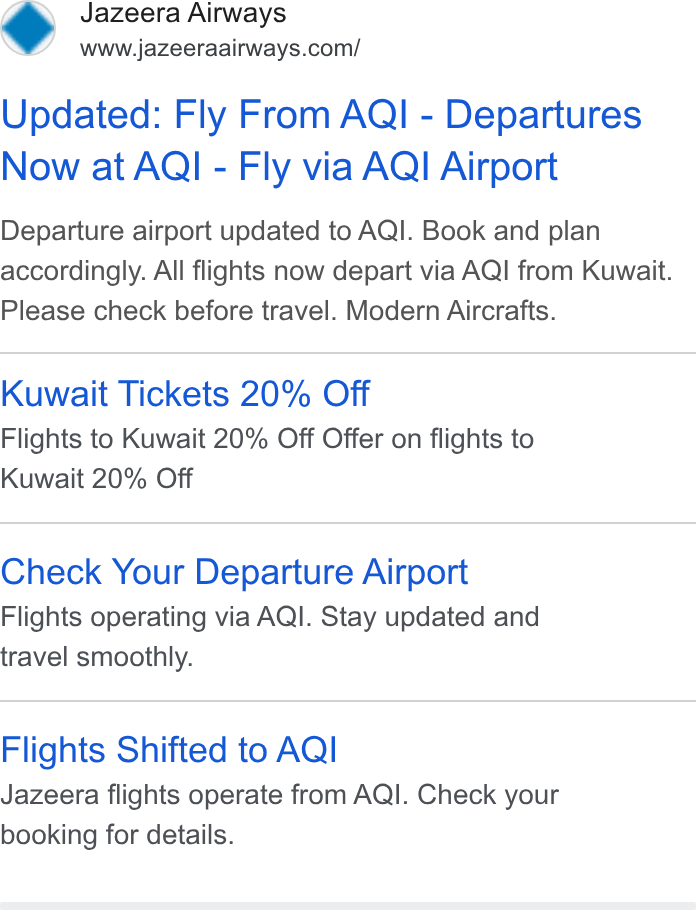
Task: Click the 'Flights to Kuwait 20% Off Offer' description
Action: tap(267, 439)
